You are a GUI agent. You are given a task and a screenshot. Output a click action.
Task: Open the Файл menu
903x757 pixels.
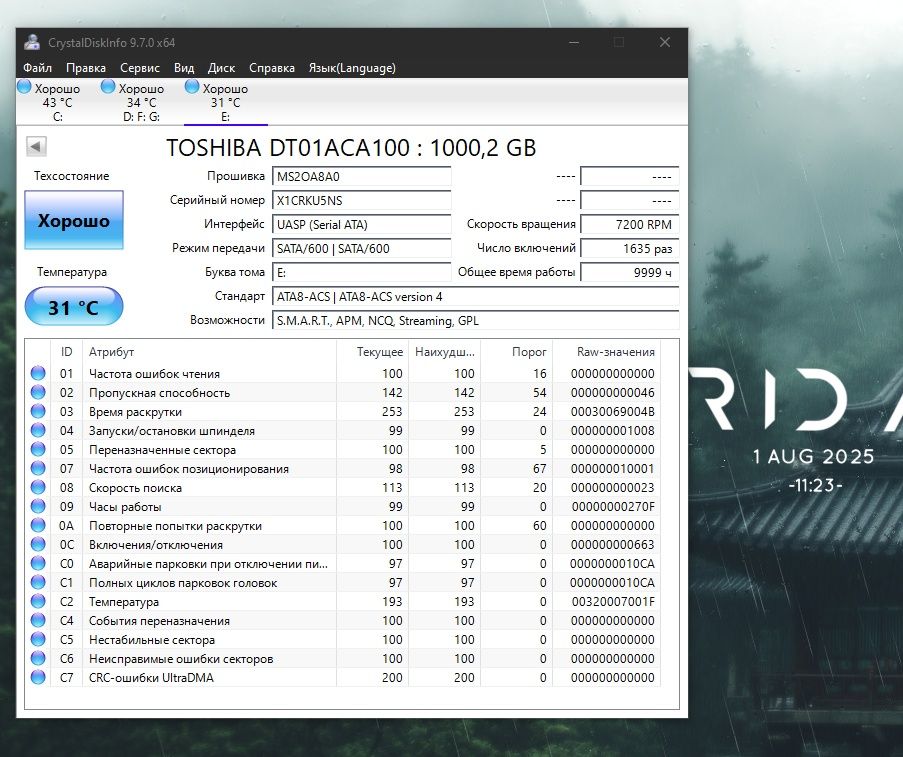coord(37,68)
